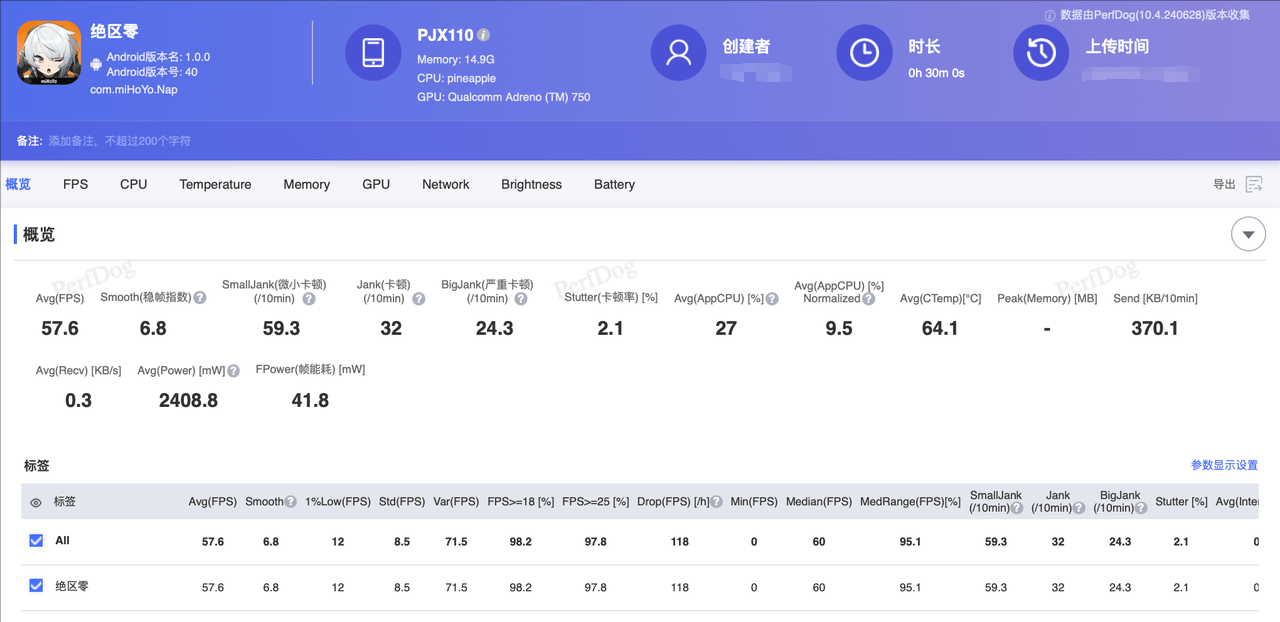Click the 创建者 user avatar icon
The width and height of the screenshot is (1280, 622).
(x=679, y=52)
